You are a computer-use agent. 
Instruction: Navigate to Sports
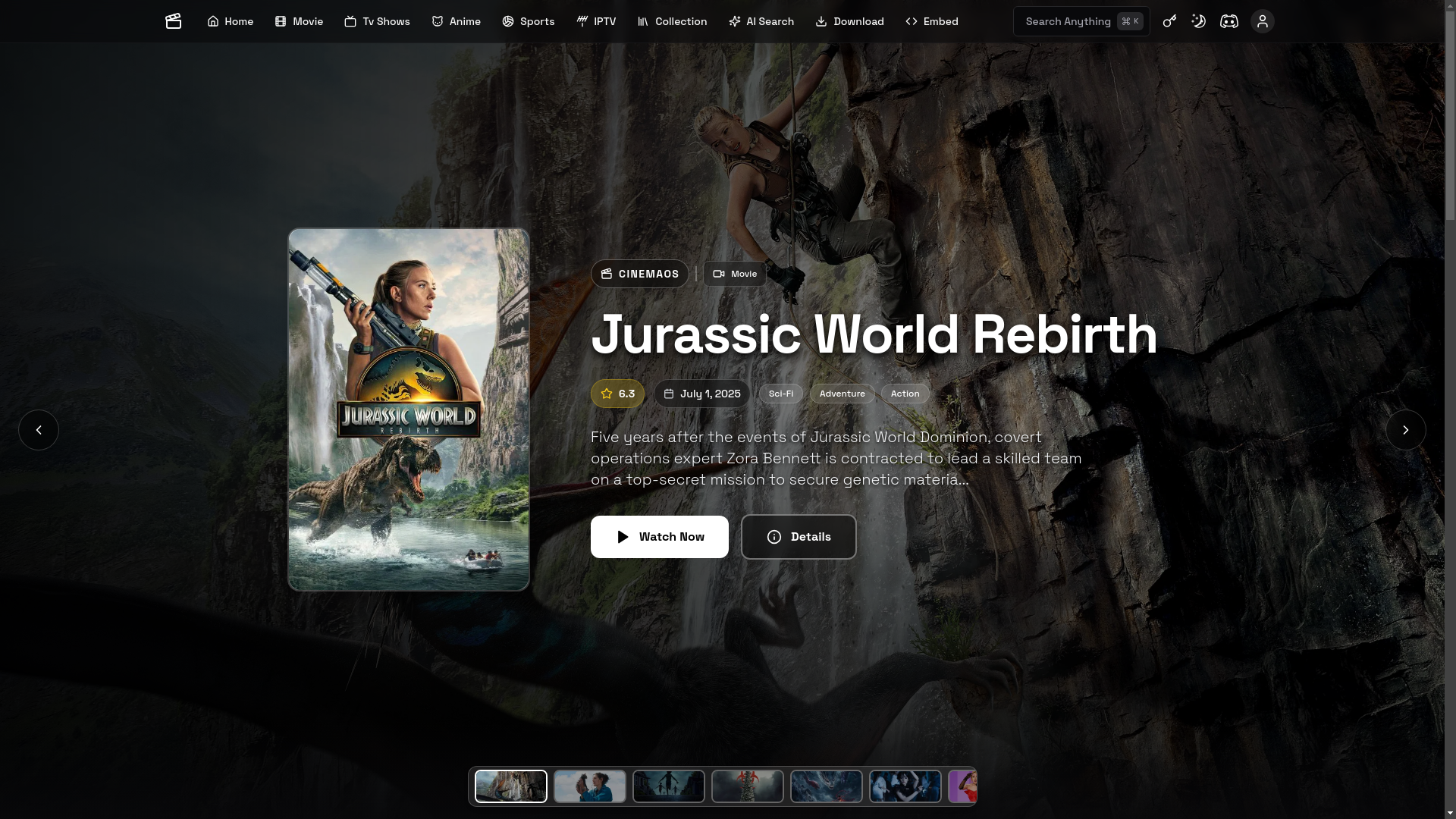pos(528,21)
